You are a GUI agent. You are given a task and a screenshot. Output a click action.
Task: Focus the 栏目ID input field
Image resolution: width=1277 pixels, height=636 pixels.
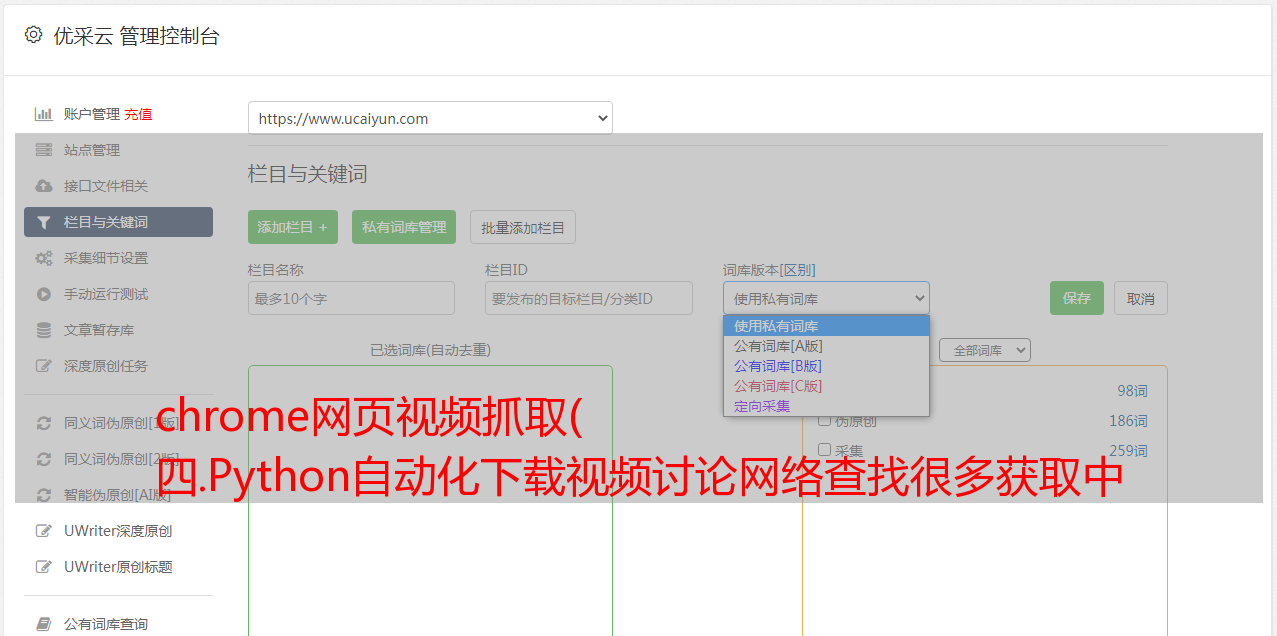pyautogui.click(x=589, y=298)
